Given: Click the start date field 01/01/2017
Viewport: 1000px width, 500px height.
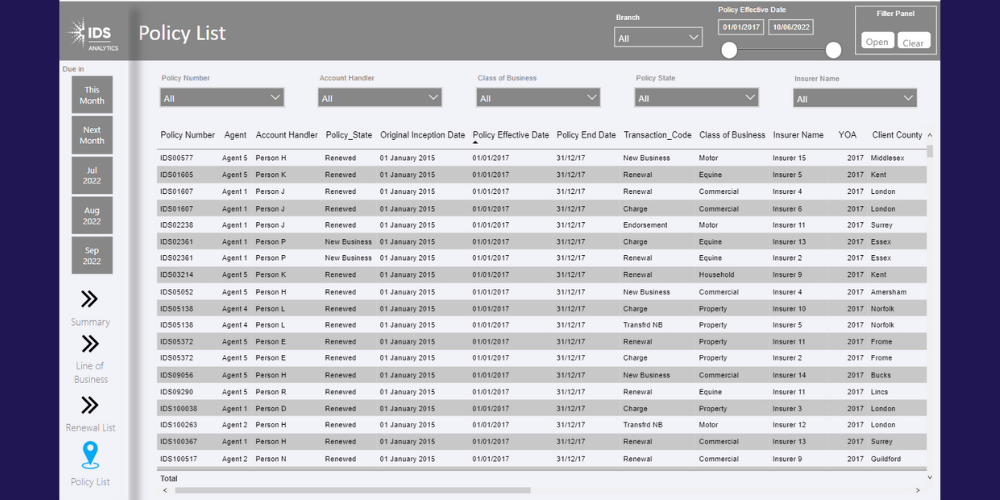Looking at the screenshot, I should click(x=741, y=27).
